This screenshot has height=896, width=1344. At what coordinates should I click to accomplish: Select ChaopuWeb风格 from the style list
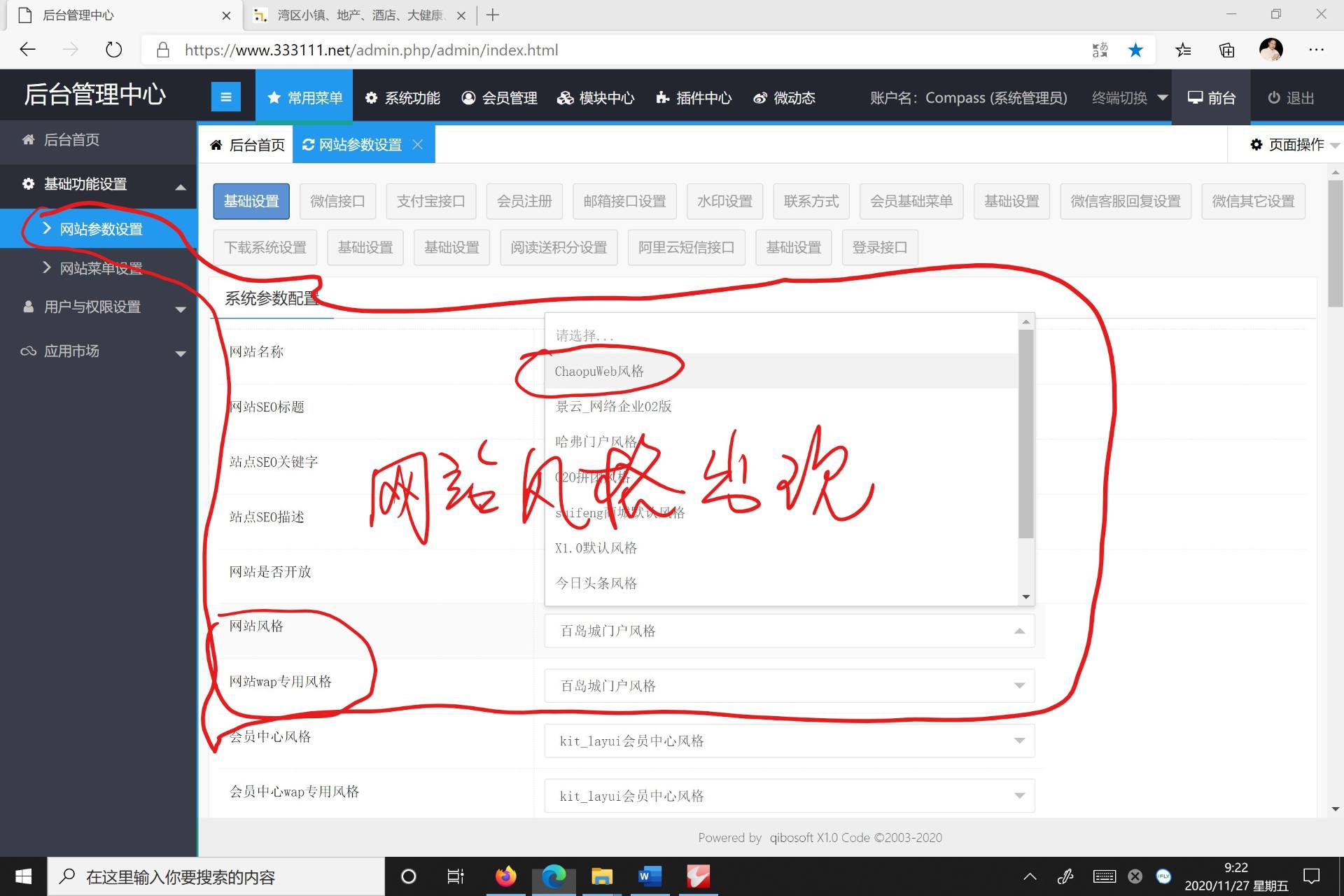click(x=599, y=372)
